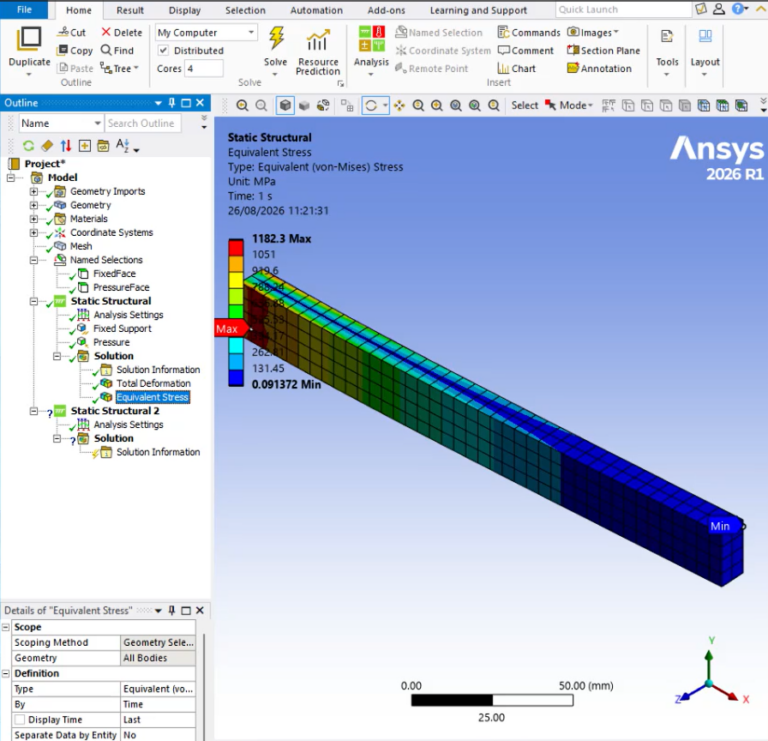Select the Mesh tree item
768x741 pixels.
[81, 246]
